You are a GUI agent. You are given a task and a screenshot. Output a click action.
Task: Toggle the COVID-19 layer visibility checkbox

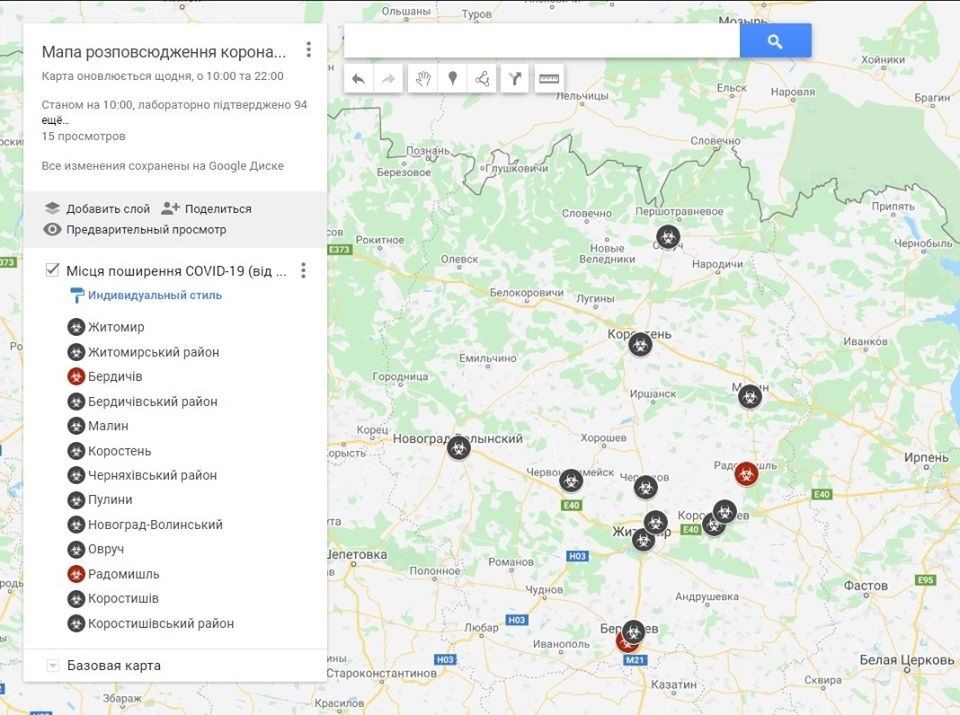pos(53,270)
